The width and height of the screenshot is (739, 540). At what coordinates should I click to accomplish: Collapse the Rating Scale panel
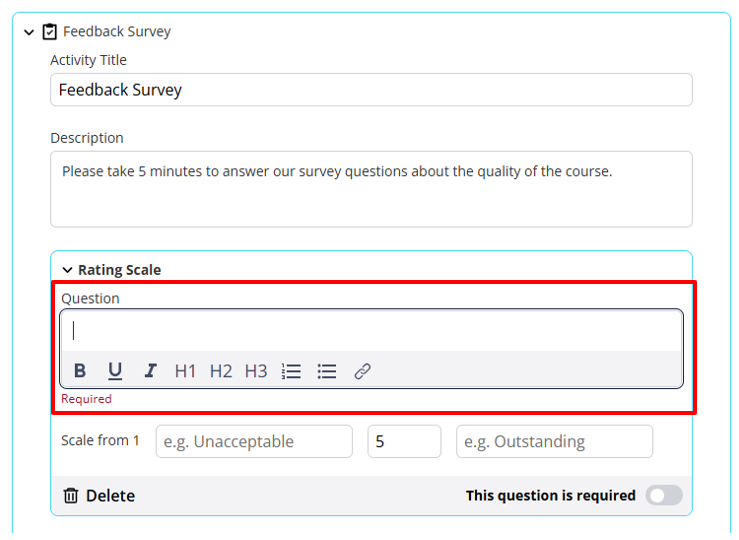click(x=67, y=270)
